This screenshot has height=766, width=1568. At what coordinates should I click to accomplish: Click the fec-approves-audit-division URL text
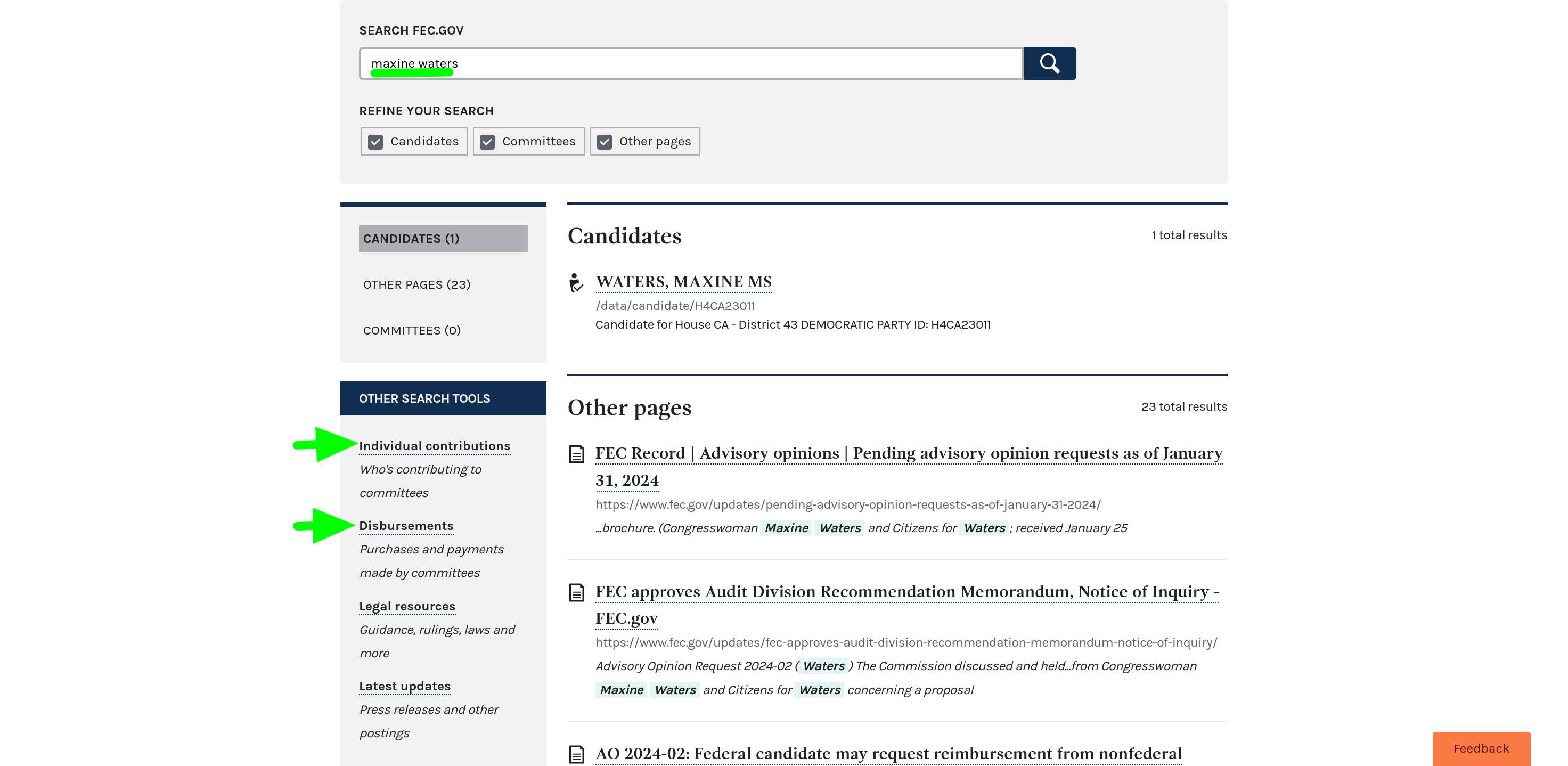pos(907,642)
